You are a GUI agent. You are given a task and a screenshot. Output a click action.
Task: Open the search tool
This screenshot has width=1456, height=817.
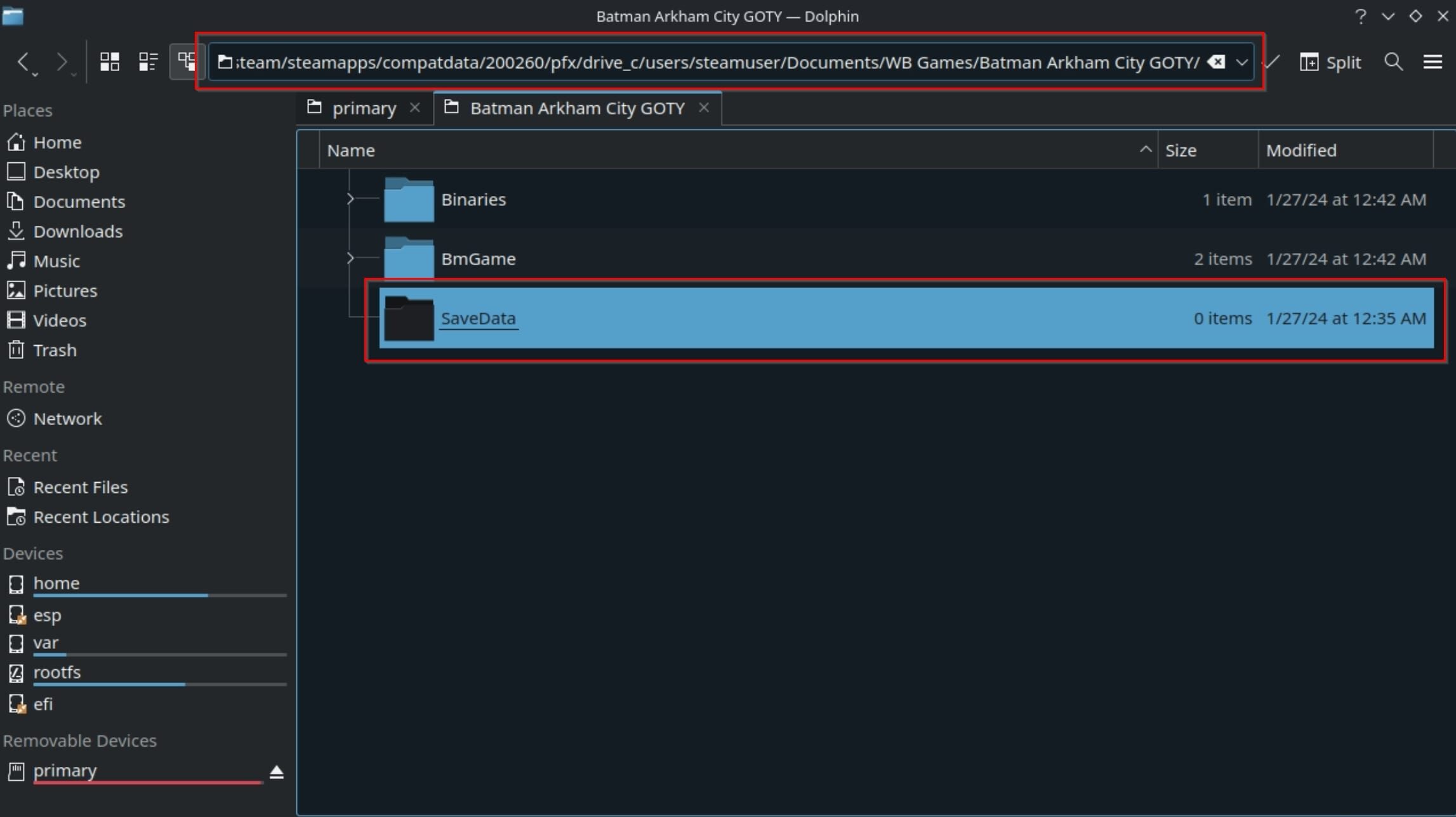(1393, 62)
